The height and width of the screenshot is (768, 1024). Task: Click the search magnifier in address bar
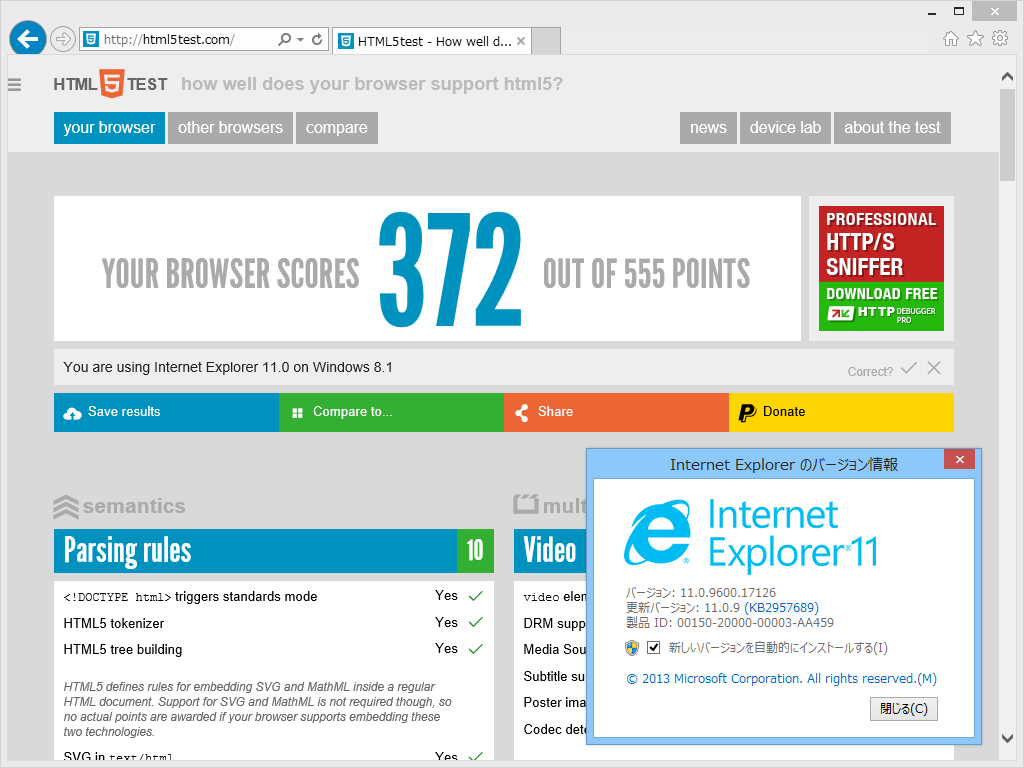click(x=284, y=39)
